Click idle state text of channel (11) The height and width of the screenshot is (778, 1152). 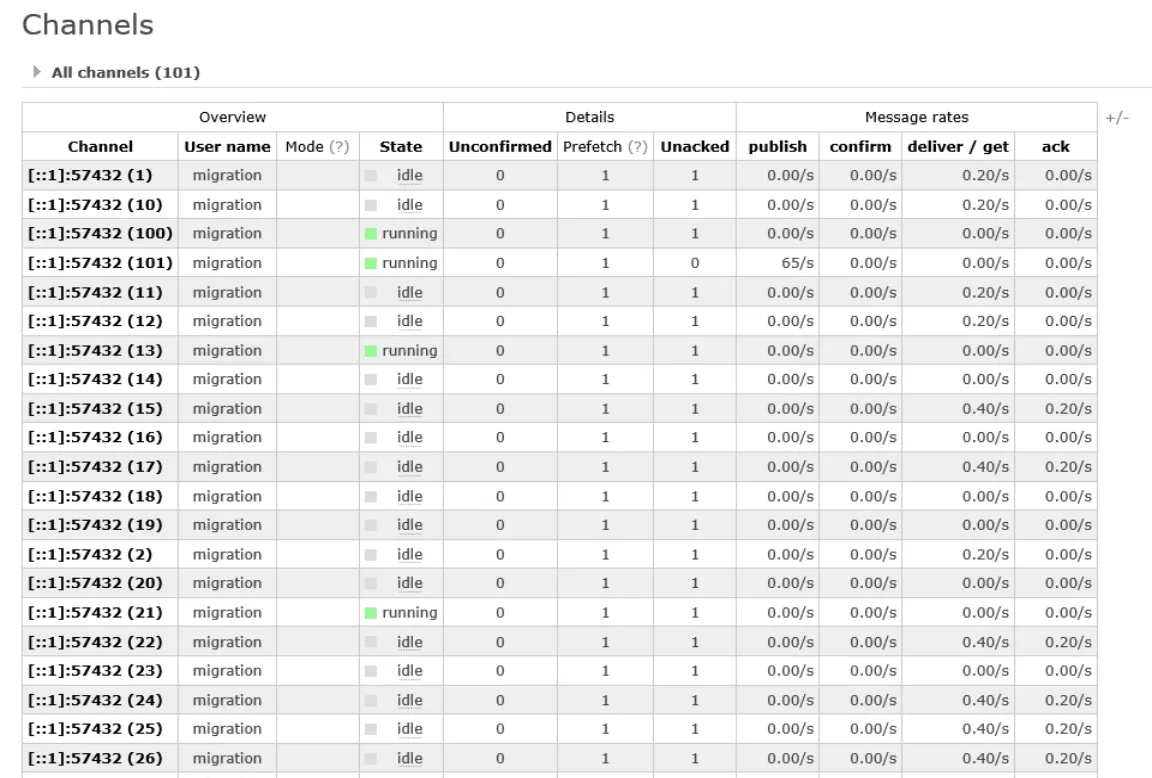(x=409, y=292)
